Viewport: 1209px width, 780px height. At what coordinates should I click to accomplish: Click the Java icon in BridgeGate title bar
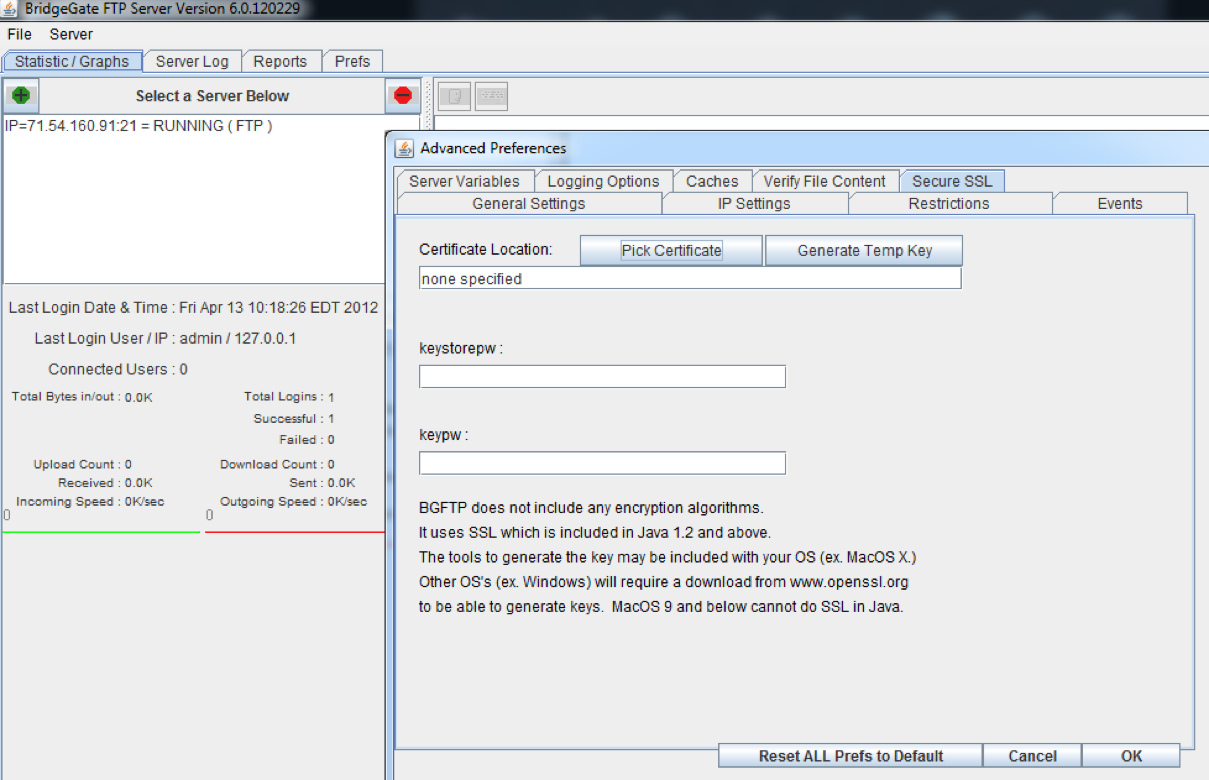tap(9, 9)
